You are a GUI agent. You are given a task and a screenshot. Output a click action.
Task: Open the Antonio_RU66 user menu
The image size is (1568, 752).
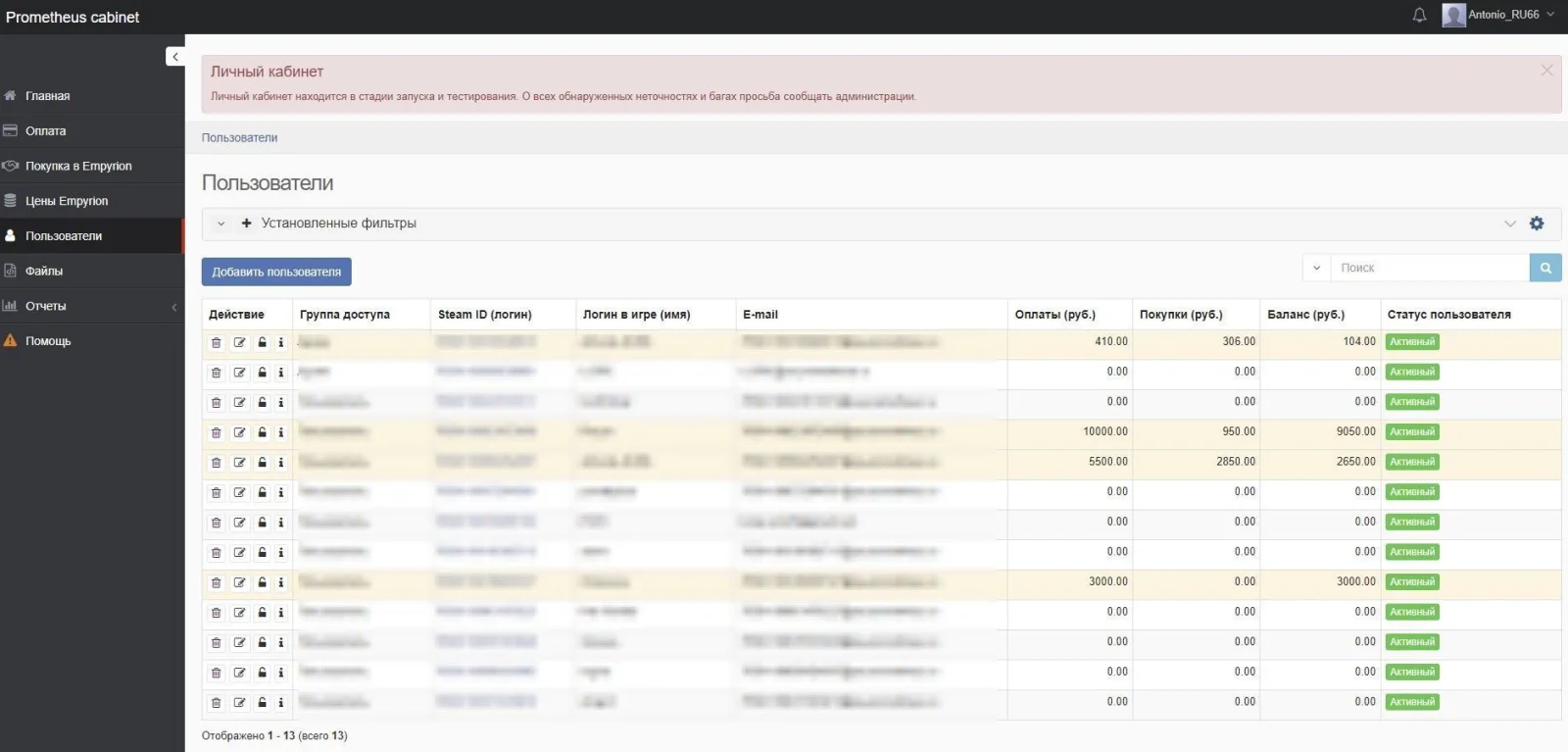click(x=1497, y=16)
